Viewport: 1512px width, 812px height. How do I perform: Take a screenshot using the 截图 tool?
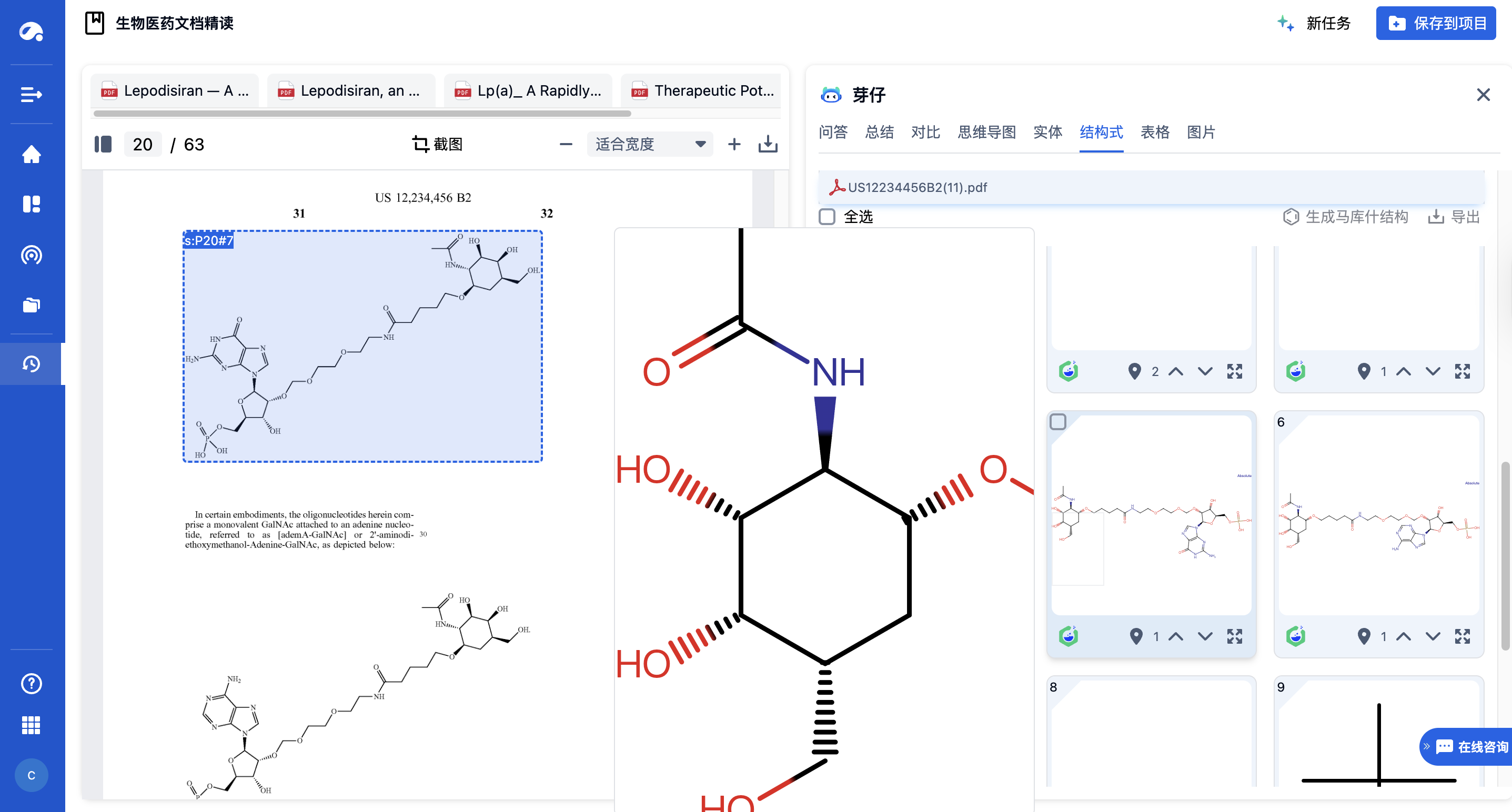click(x=437, y=144)
